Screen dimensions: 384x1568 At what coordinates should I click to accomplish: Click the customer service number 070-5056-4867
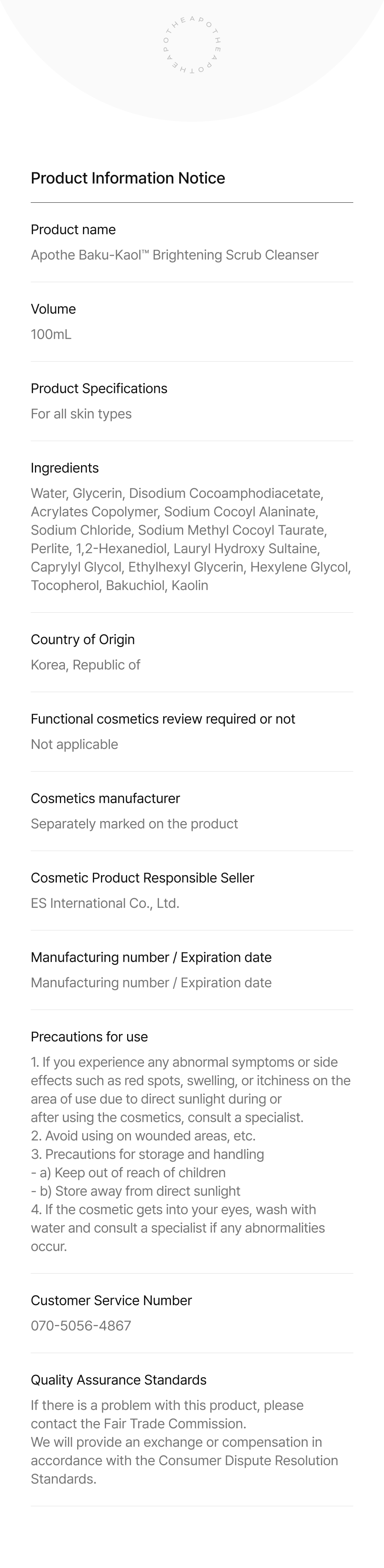(81, 1326)
